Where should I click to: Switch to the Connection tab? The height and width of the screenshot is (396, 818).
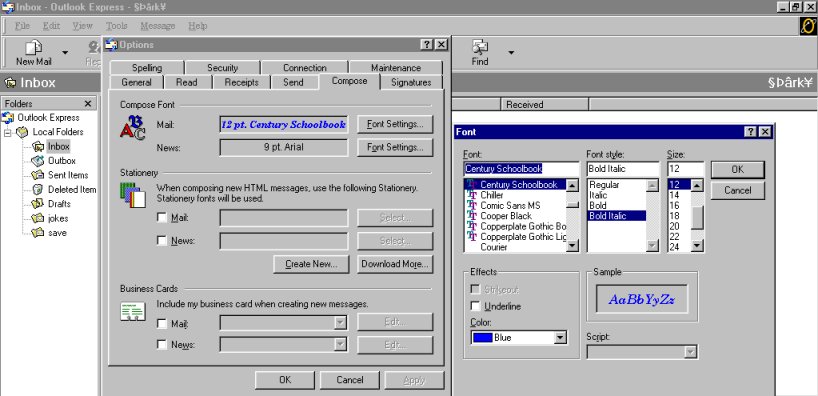(305, 68)
